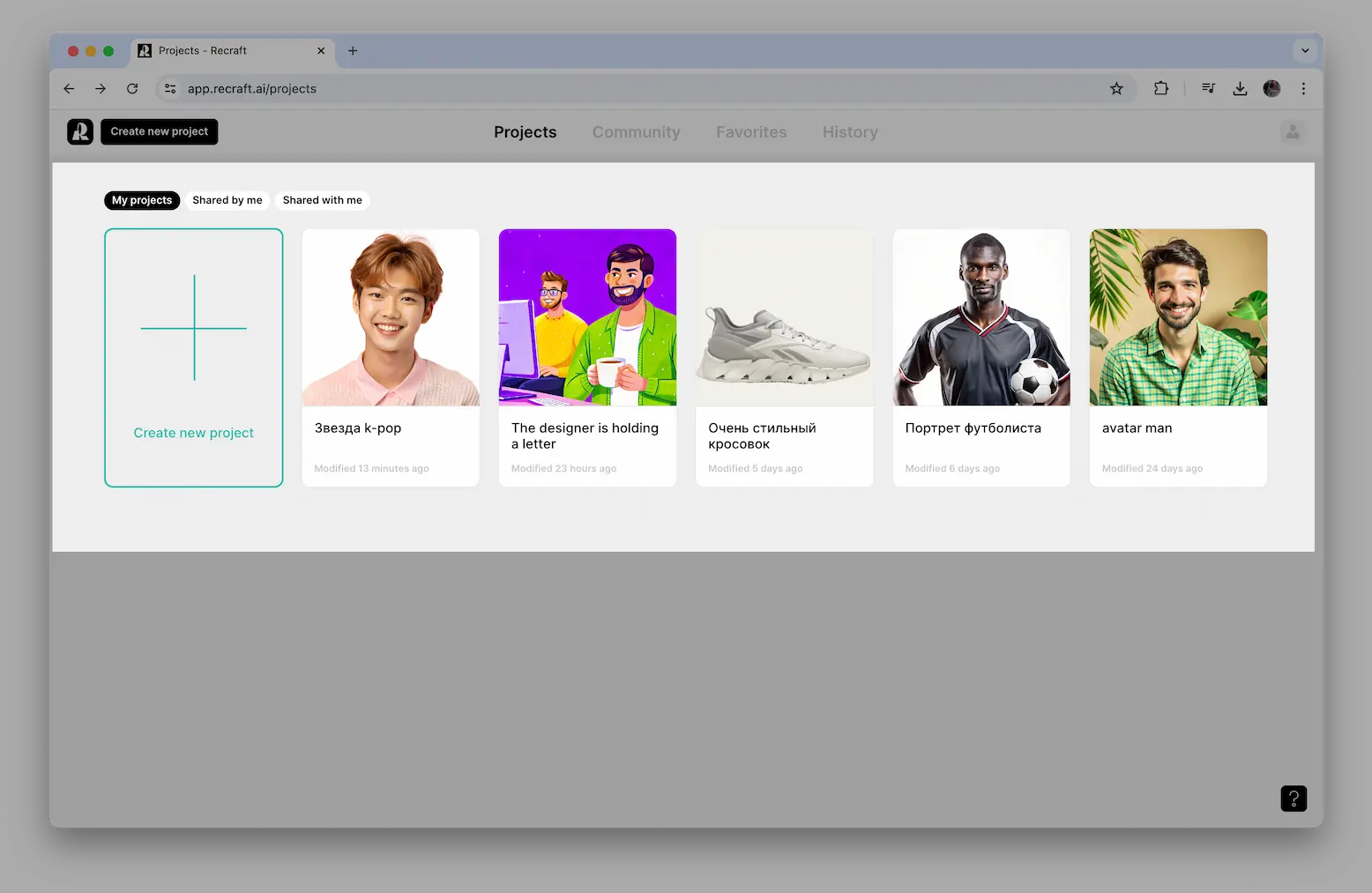
Task: Reload the page with refresh icon
Action: tap(132, 89)
